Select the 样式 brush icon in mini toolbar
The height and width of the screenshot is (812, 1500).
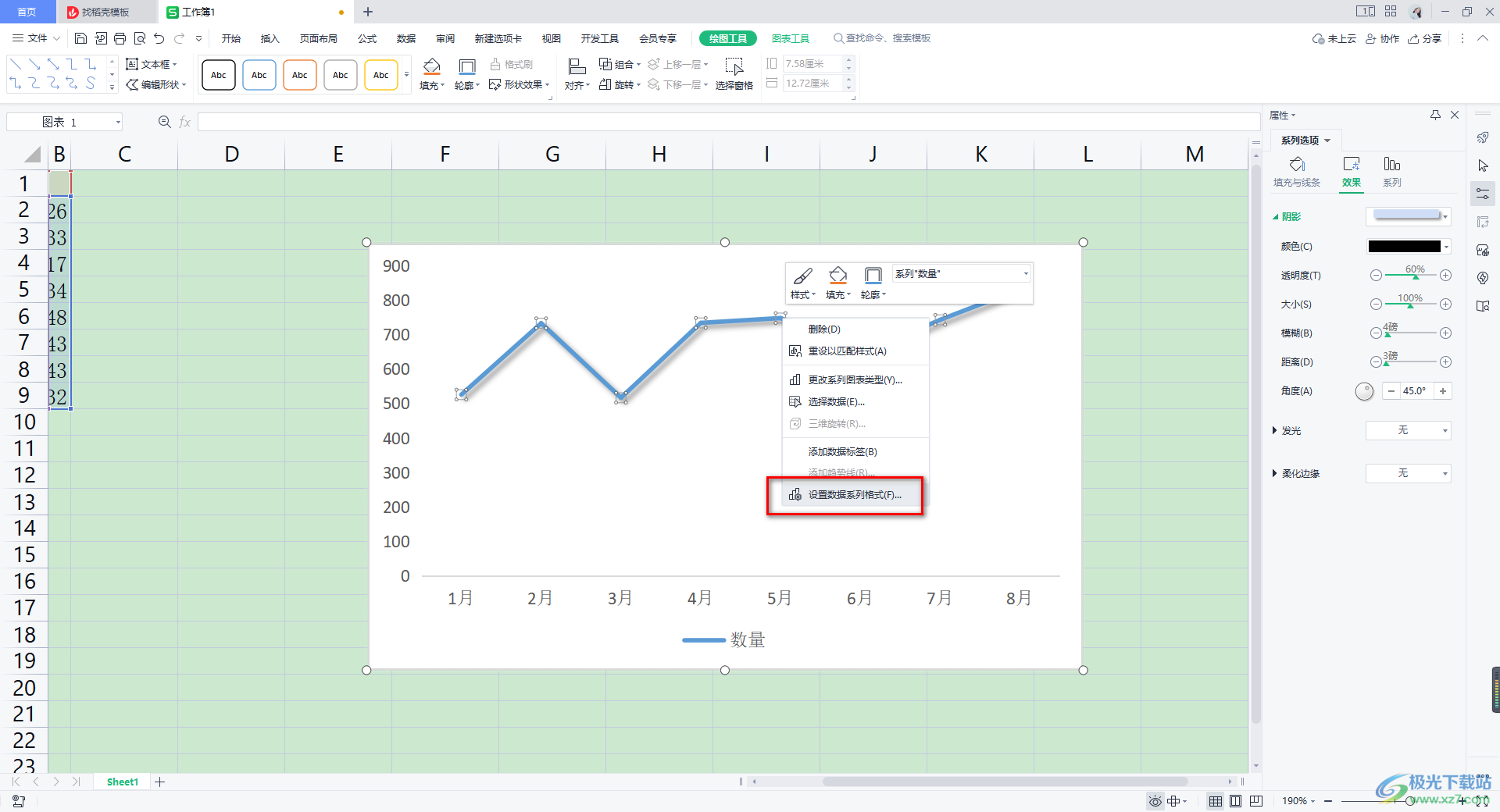[x=802, y=276]
